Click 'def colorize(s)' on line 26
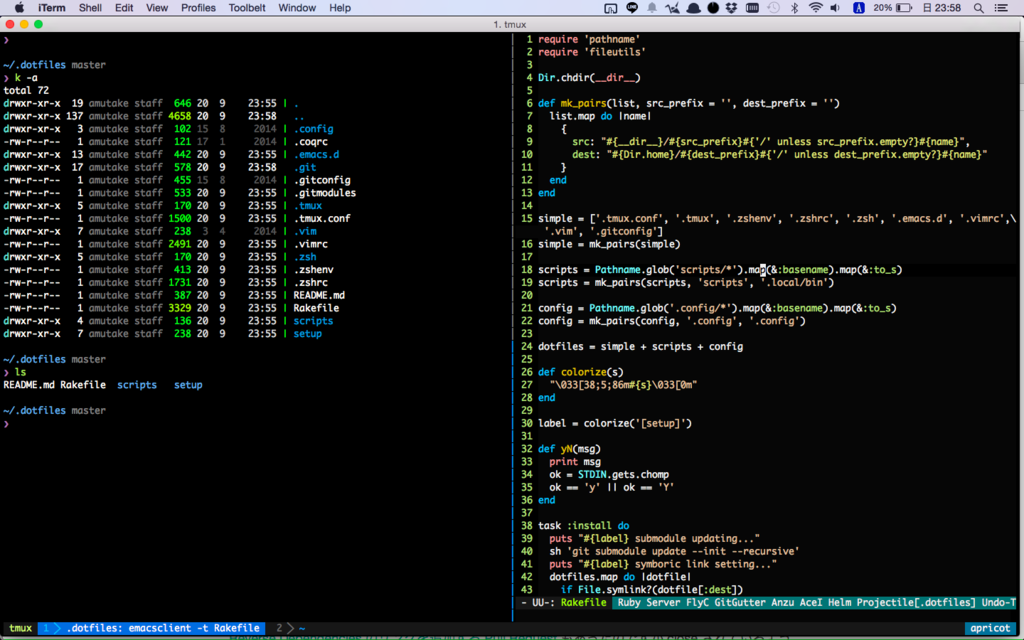 click(x=581, y=372)
